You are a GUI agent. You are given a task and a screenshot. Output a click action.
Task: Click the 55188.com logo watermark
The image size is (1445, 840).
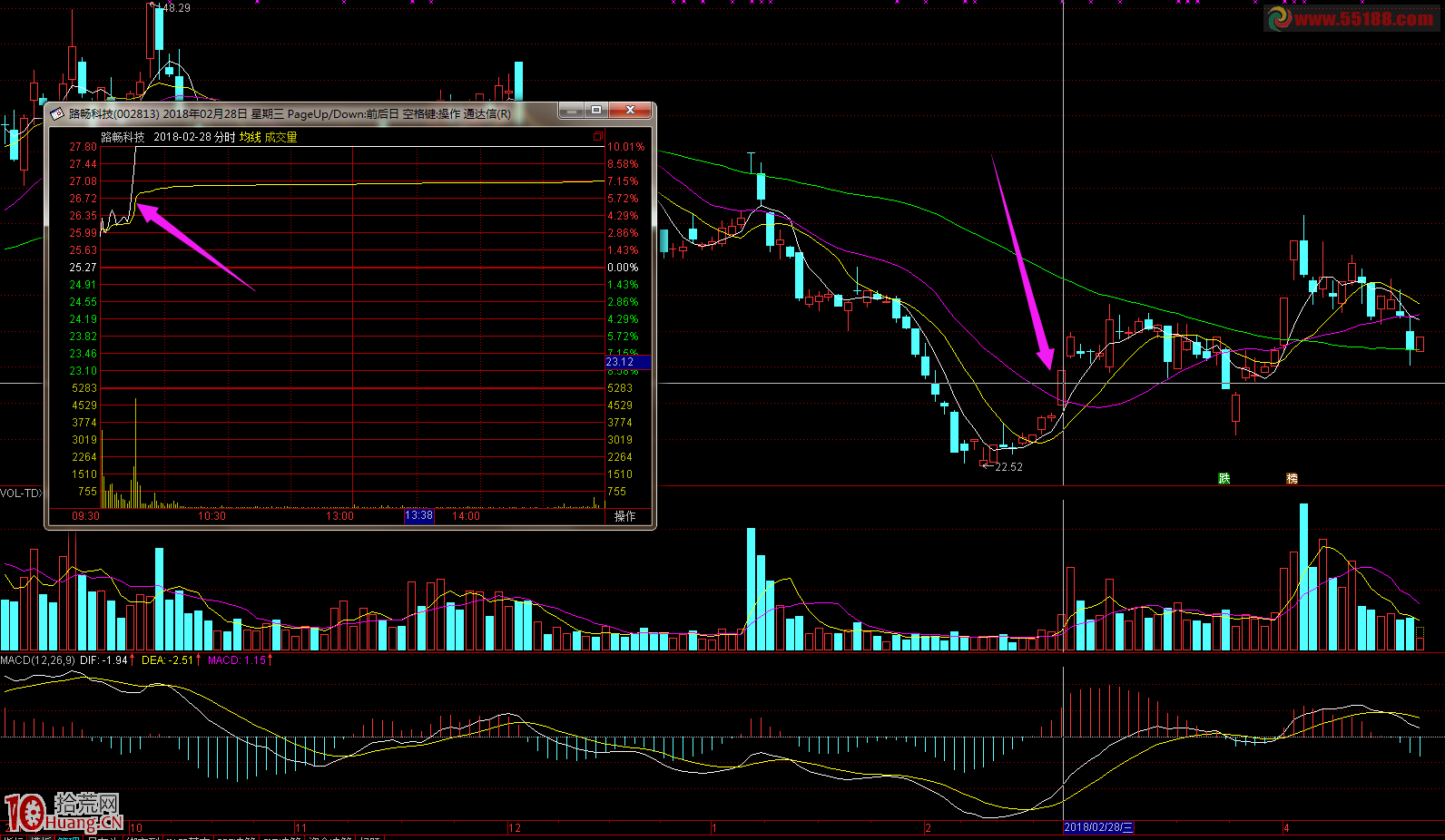1352,18
